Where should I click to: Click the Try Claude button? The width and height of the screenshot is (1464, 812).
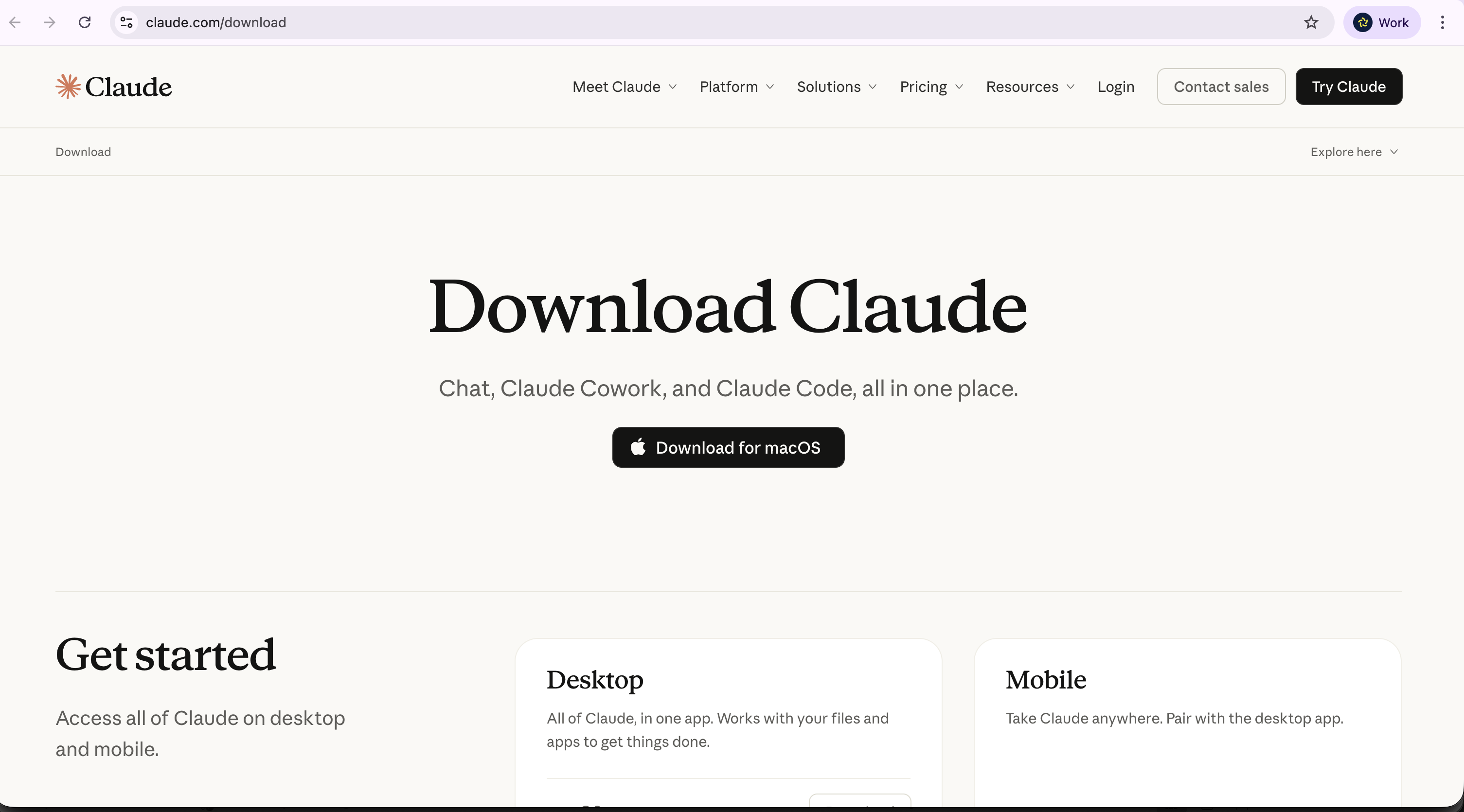[1349, 87]
